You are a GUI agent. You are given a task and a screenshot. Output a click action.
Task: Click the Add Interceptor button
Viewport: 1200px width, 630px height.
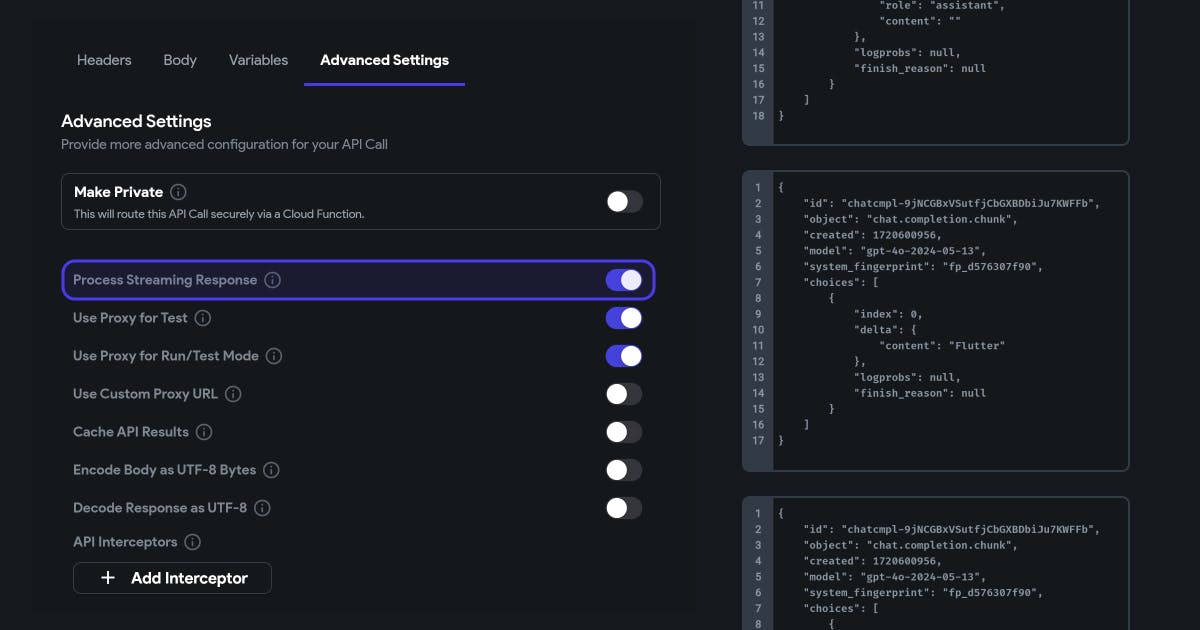(x=172, y=578)
